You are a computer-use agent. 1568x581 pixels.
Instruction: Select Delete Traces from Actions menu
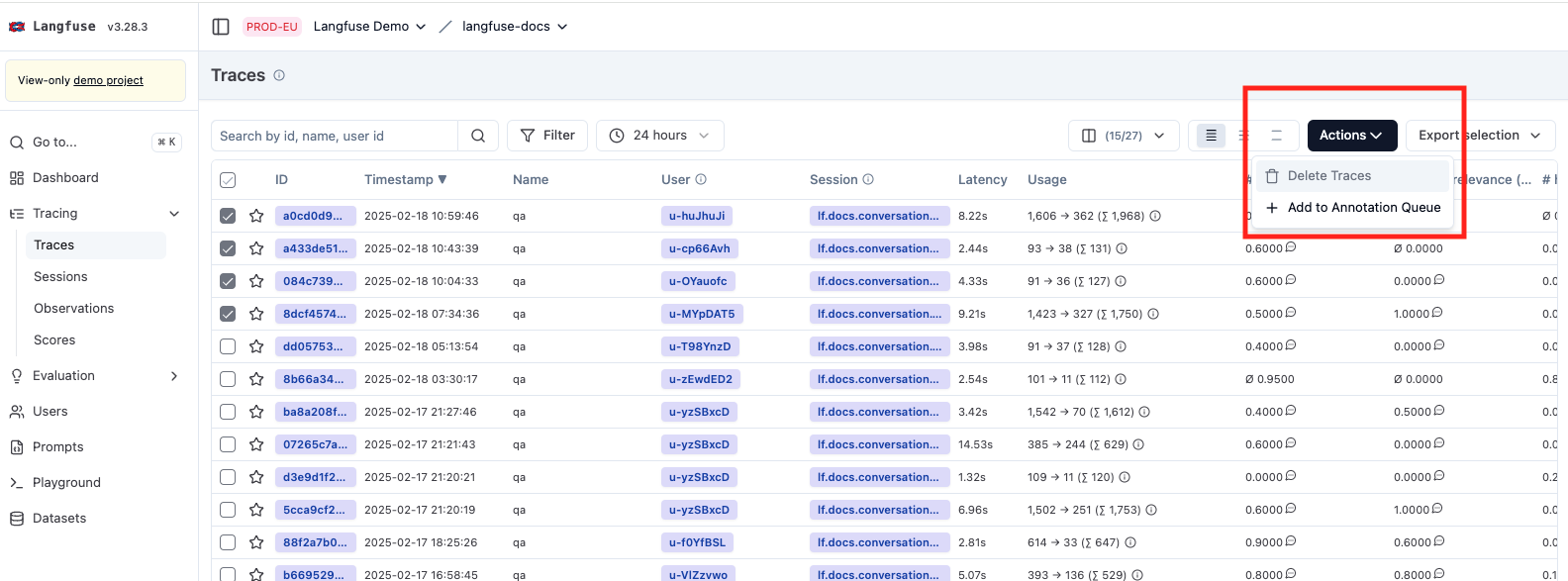tap(1328, 176)
